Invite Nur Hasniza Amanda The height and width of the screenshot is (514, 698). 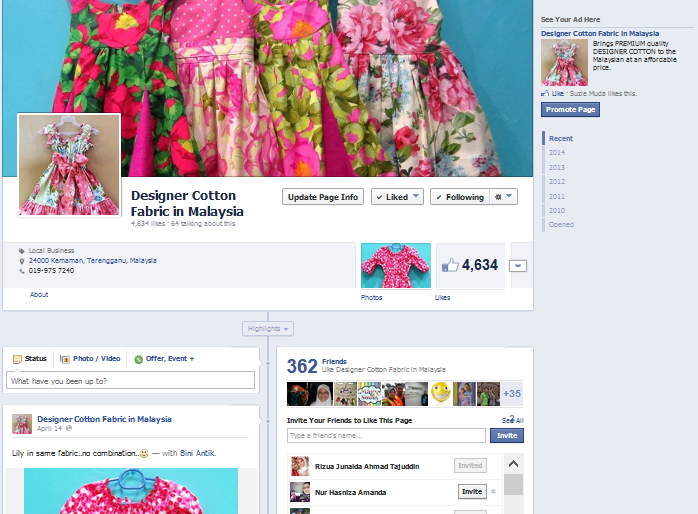click(x=472, y=491)
